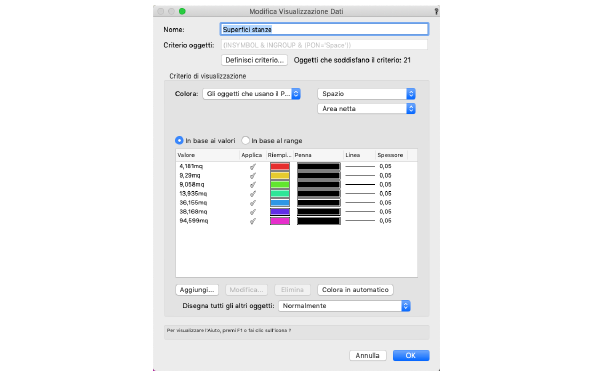Click the teal fill swatch for 13,935mq
Image resolution: width=593 pixels, height=377 pixels.
[x=280, y=194]
